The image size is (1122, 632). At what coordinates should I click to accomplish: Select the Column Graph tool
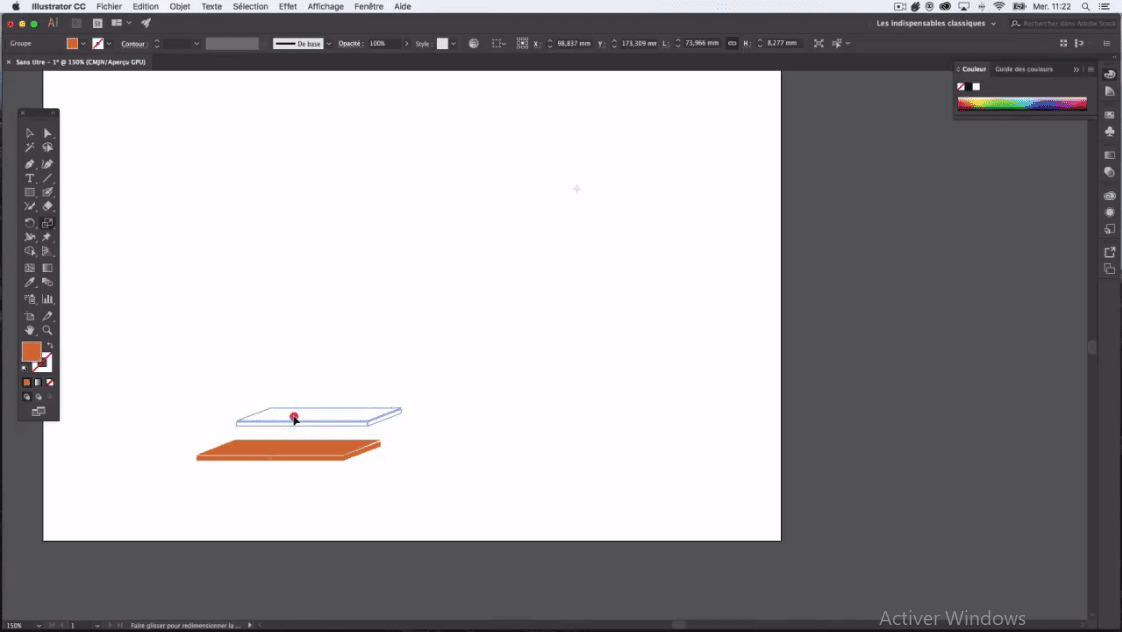click(x=47, y=299)
